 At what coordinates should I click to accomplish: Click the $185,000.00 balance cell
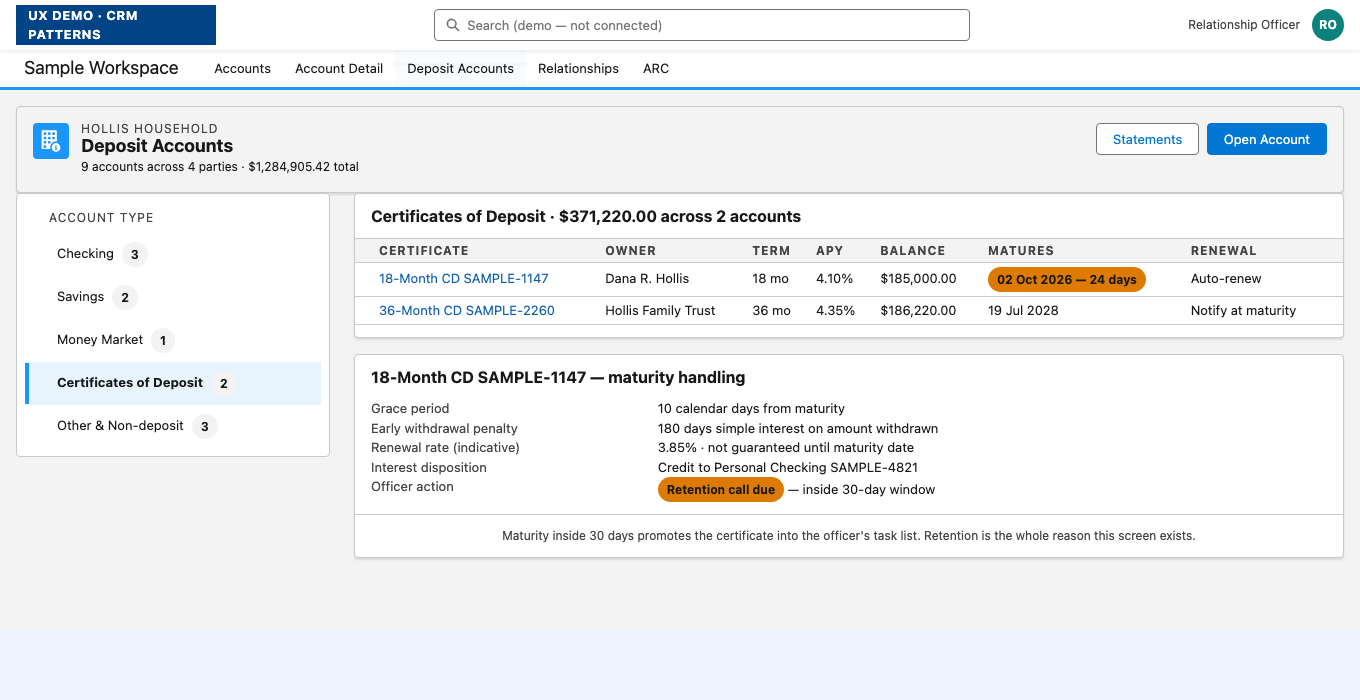[x=918, y=279]
